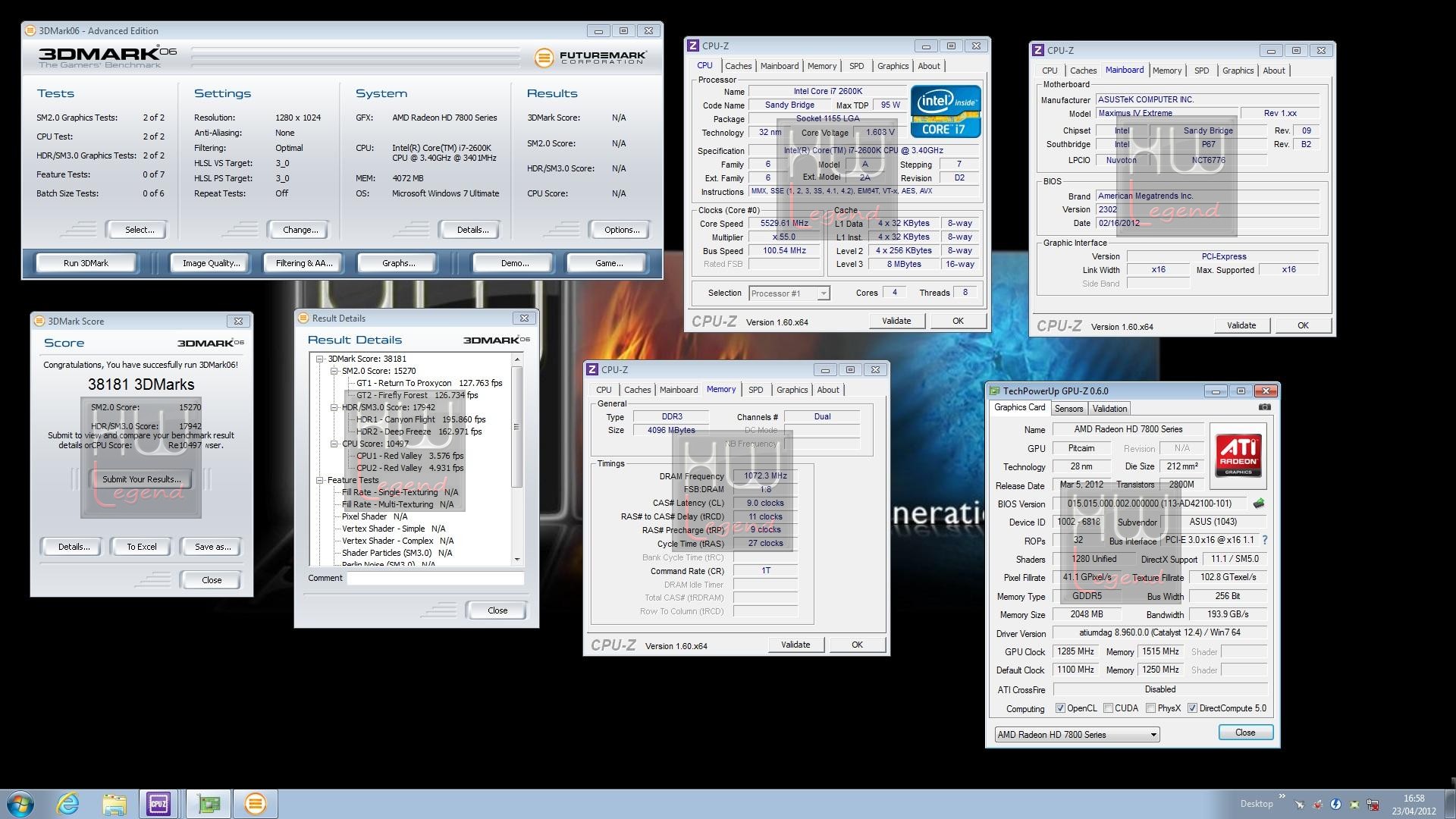Open the SPD tab in the CPU-Z Memory window
The width and height of the screenshot is (1456, 819).
pyautogui.click(x=756, y=390)
